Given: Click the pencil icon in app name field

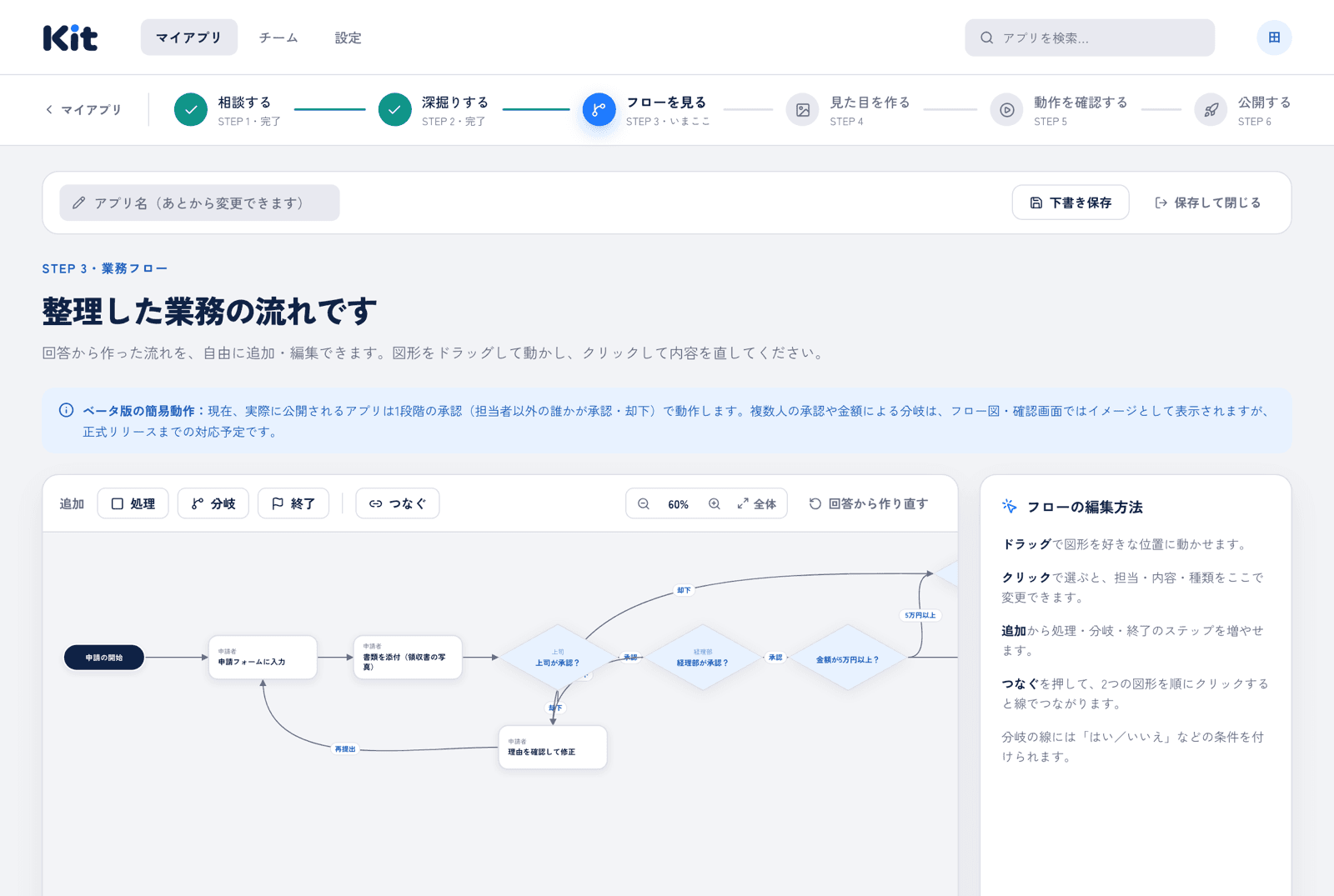Looking at the screenshot, I should point(79,203).
